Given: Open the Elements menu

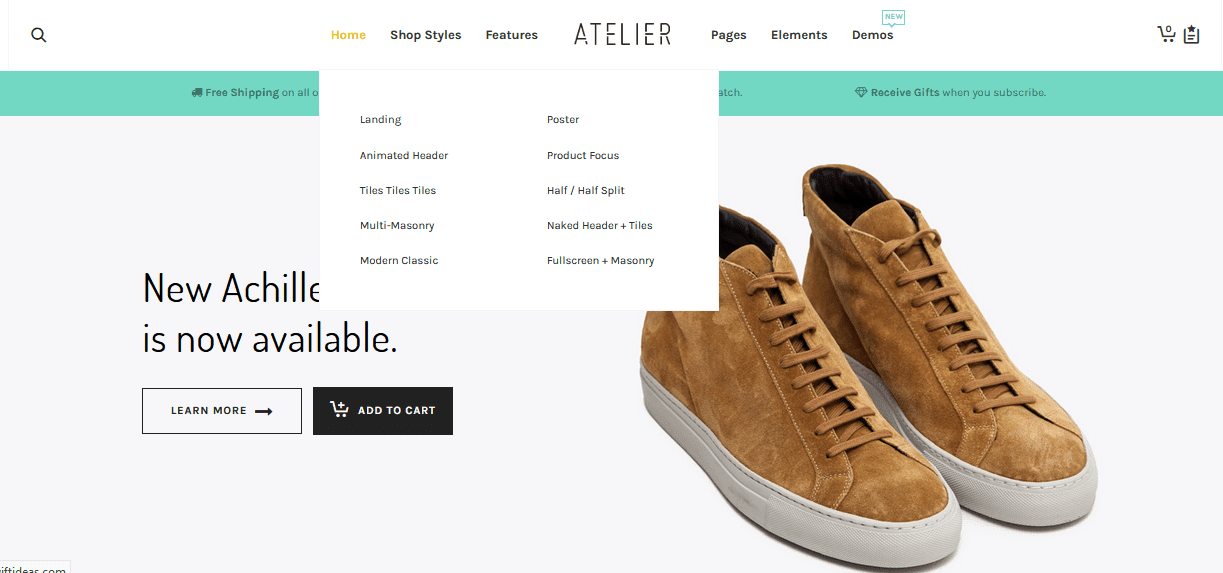Looking at the screenshot, I should click(799, 35).
